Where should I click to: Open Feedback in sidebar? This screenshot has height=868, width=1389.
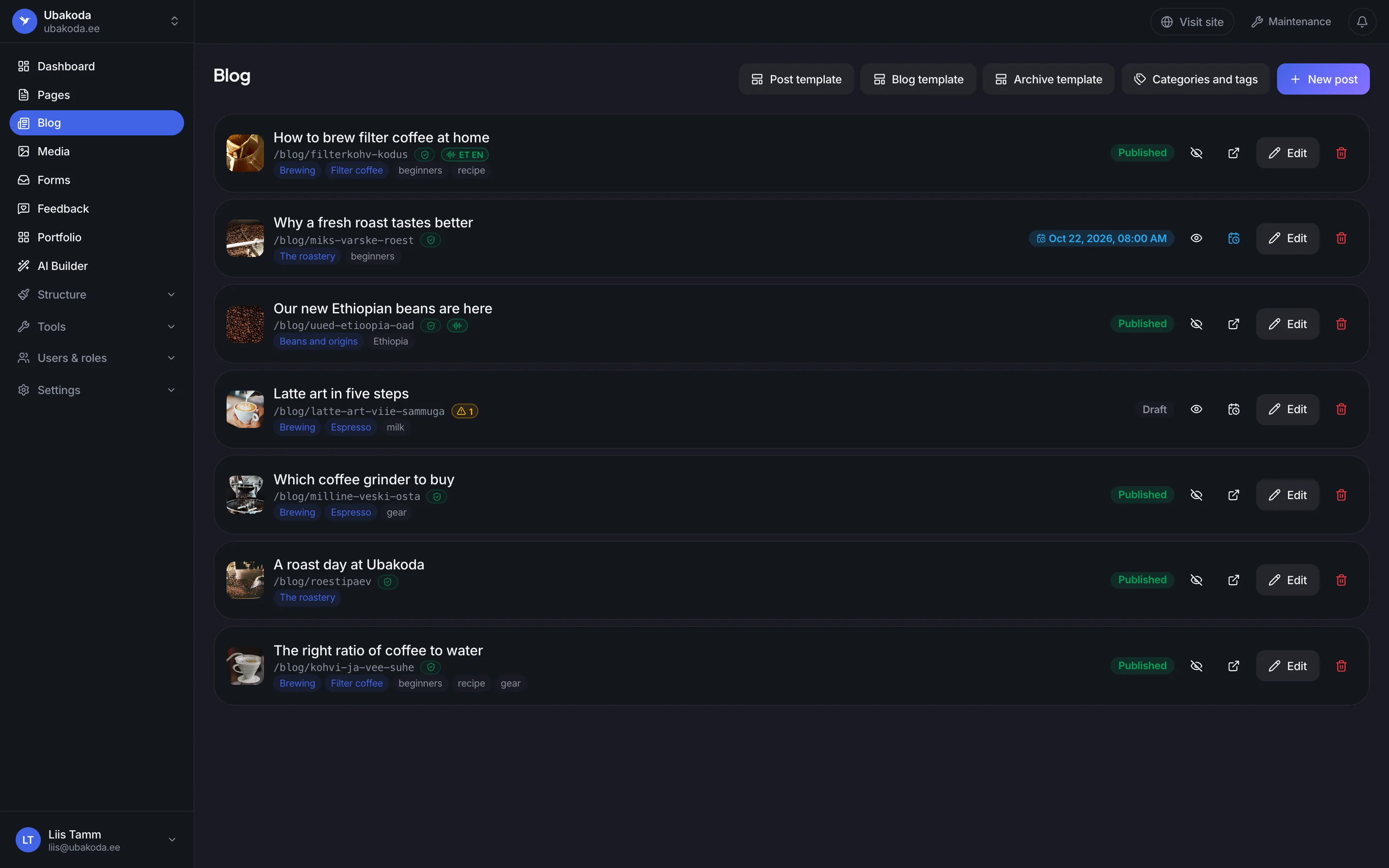(x=96, y=208)
